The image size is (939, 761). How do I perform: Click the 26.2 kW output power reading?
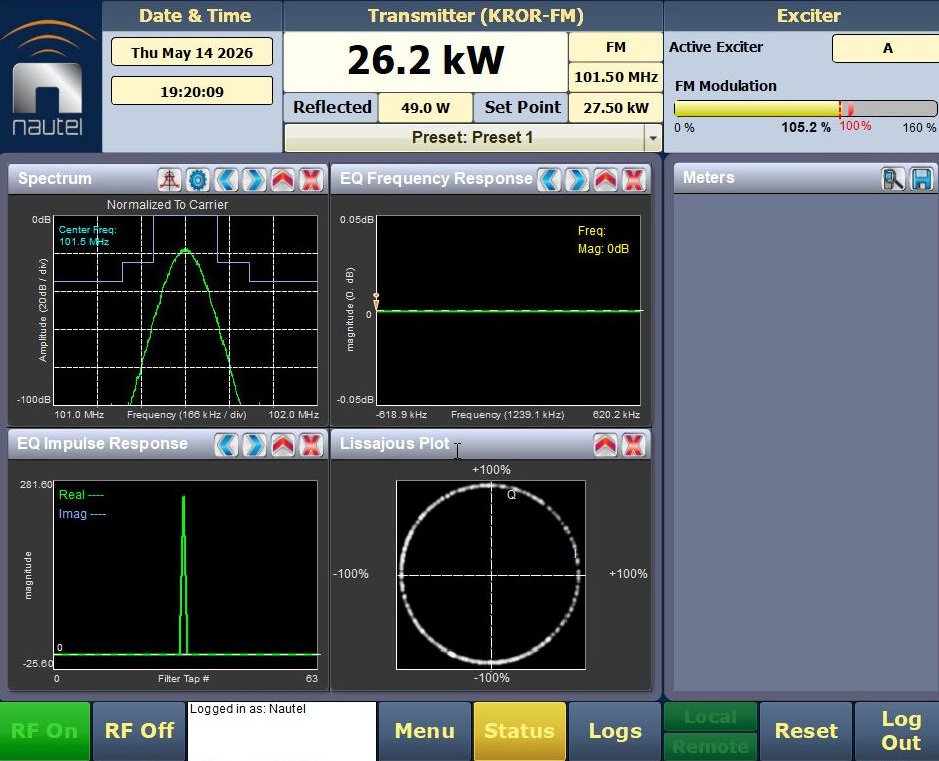click(x=425, y=60)
